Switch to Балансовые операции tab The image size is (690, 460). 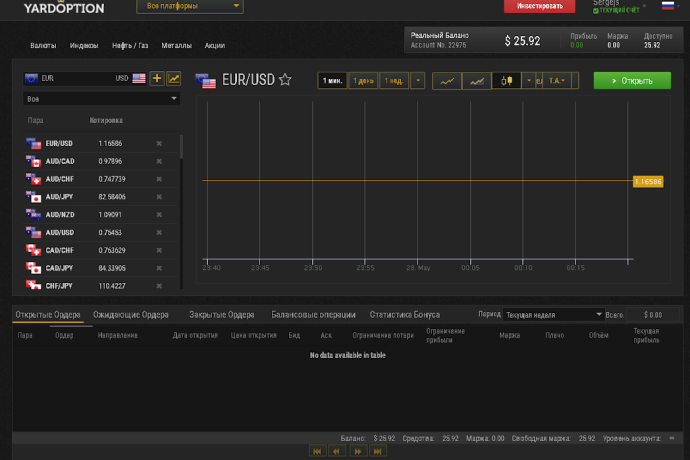click(x=313, y=315)
